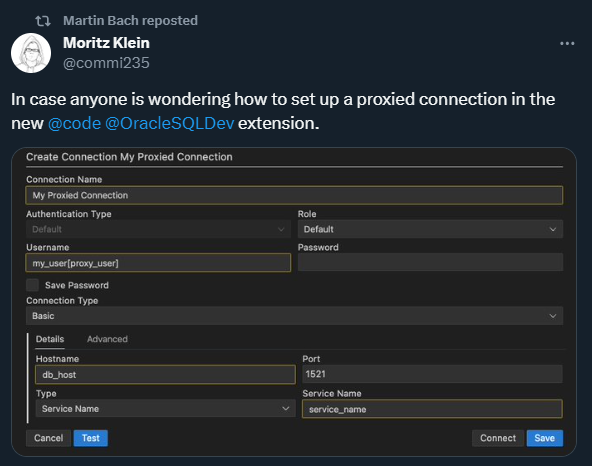Viewport: 592px width, 466px height.
Task: Click the Connection Type chevron arrow
Action: tap(553, 316)
